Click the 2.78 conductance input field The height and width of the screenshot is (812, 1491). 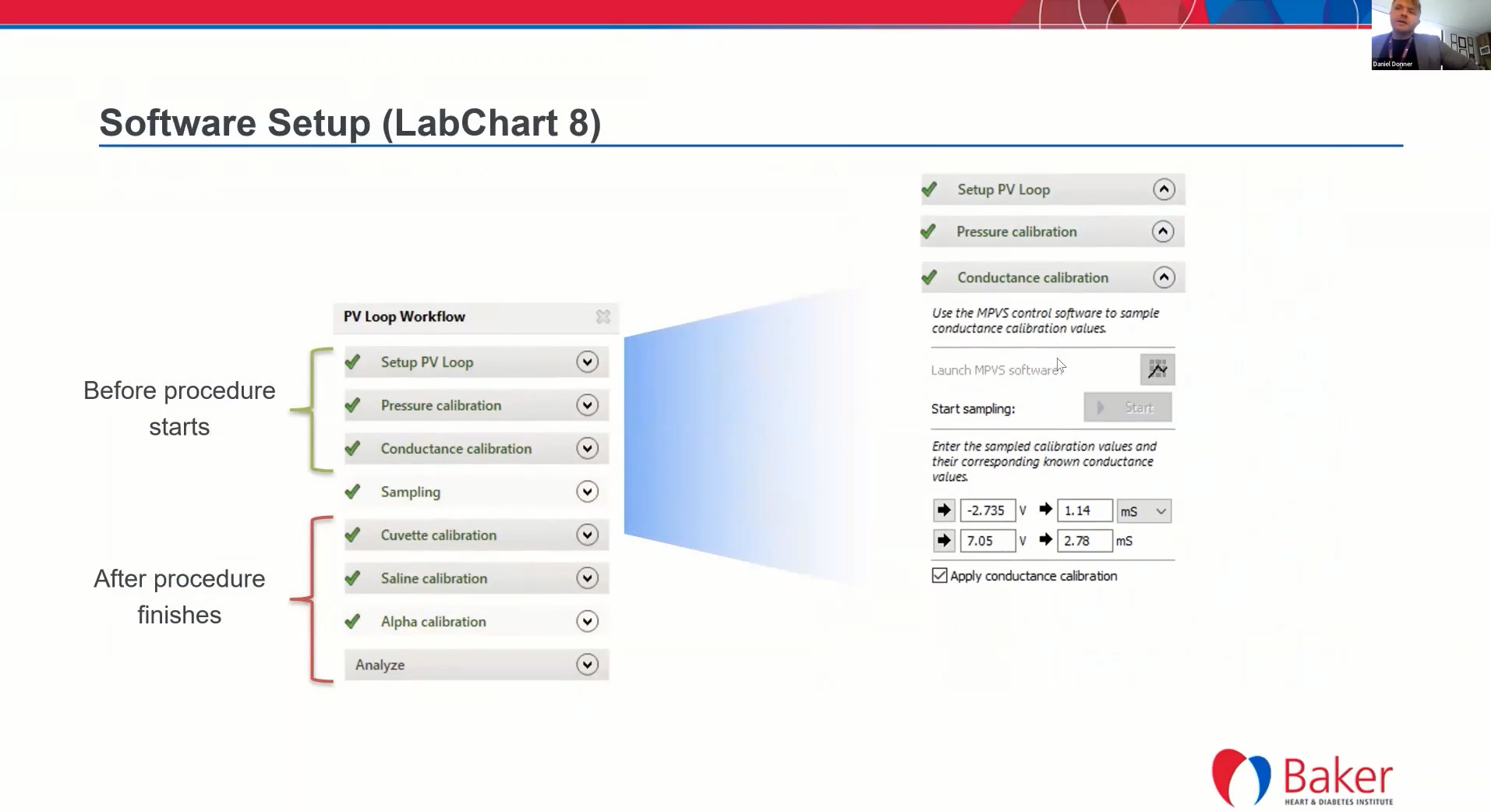point(1083,541)
